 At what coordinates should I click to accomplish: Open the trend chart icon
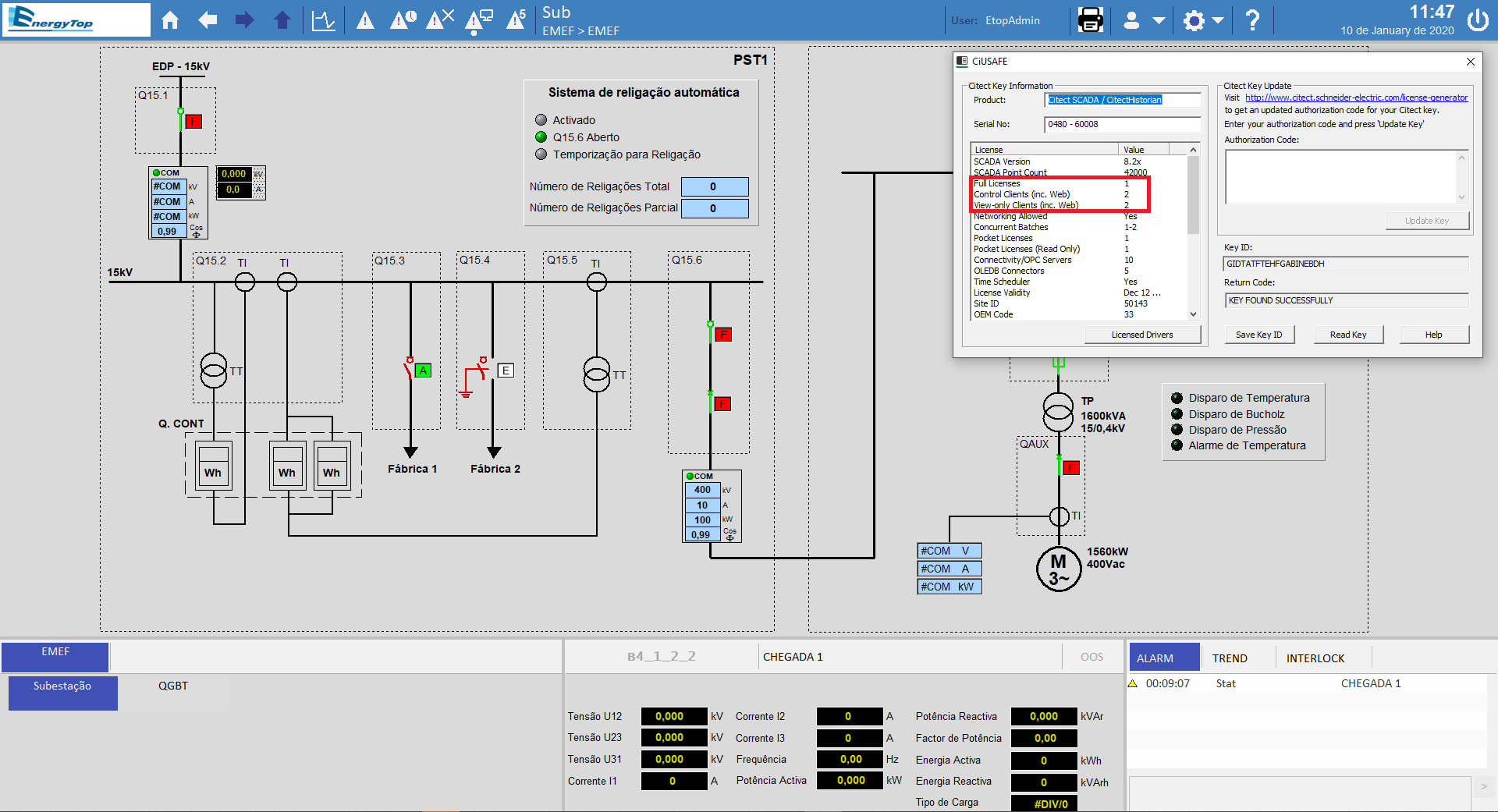pyautogui.click(x=323, y=20)
